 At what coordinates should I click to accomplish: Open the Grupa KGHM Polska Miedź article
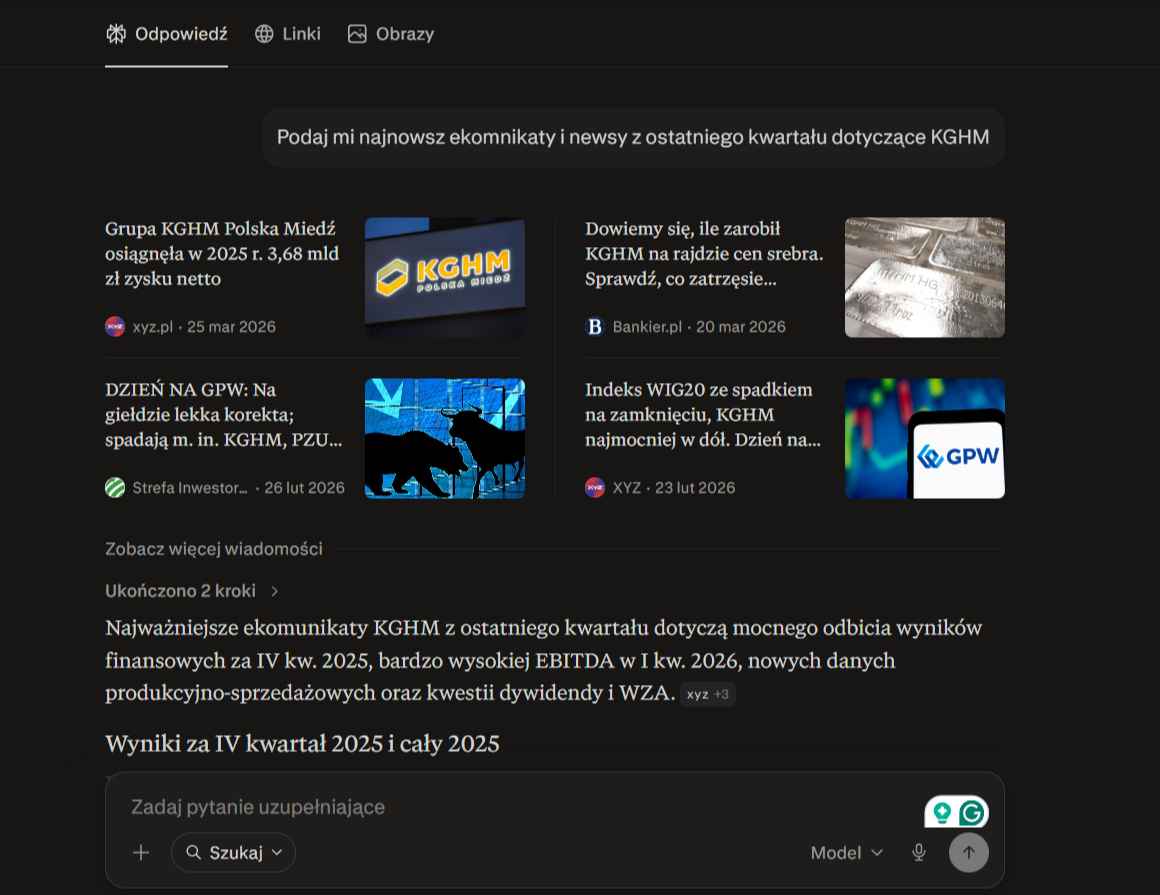[x=222, y=254]
